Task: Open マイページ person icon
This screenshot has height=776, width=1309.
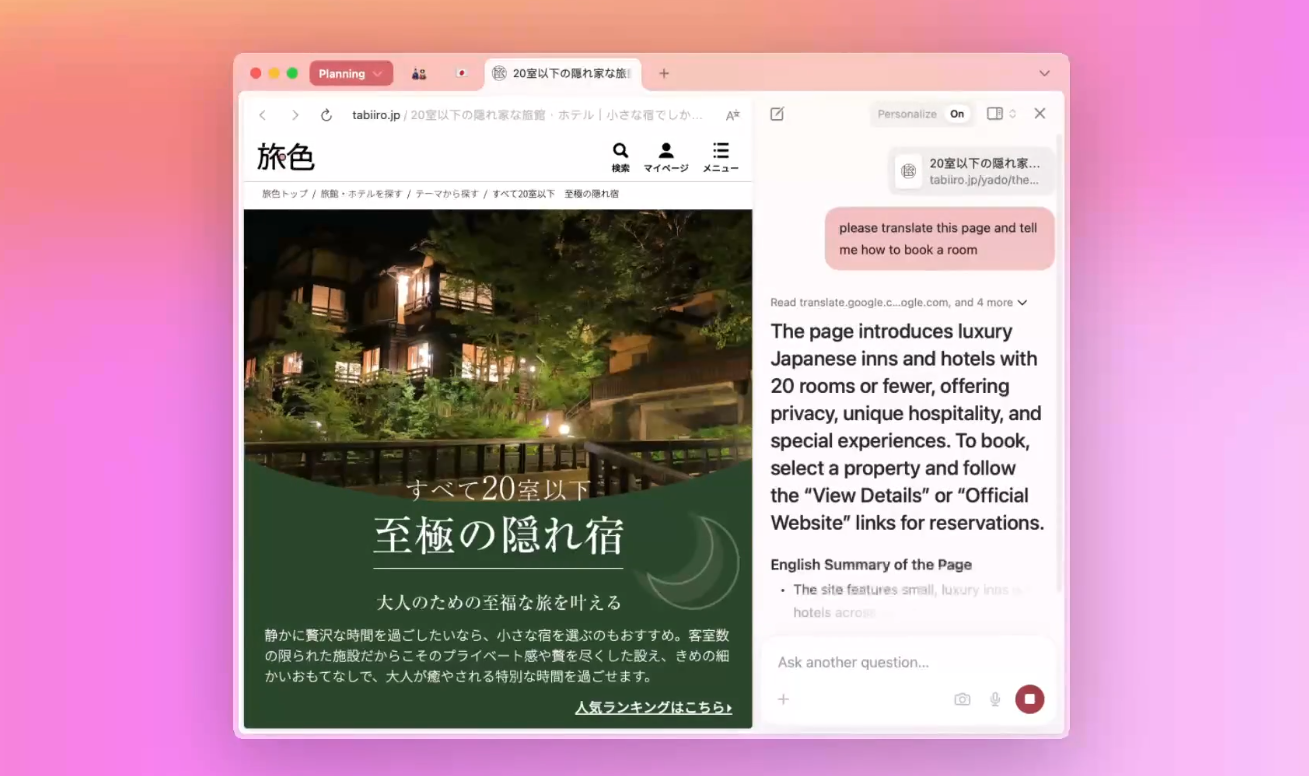Action: click(666, 157)
